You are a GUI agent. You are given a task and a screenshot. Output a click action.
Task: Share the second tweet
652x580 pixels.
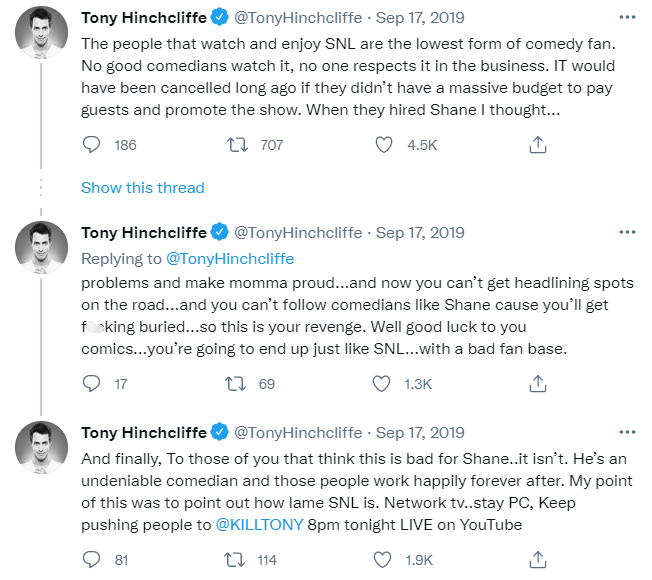coord(537,384)
